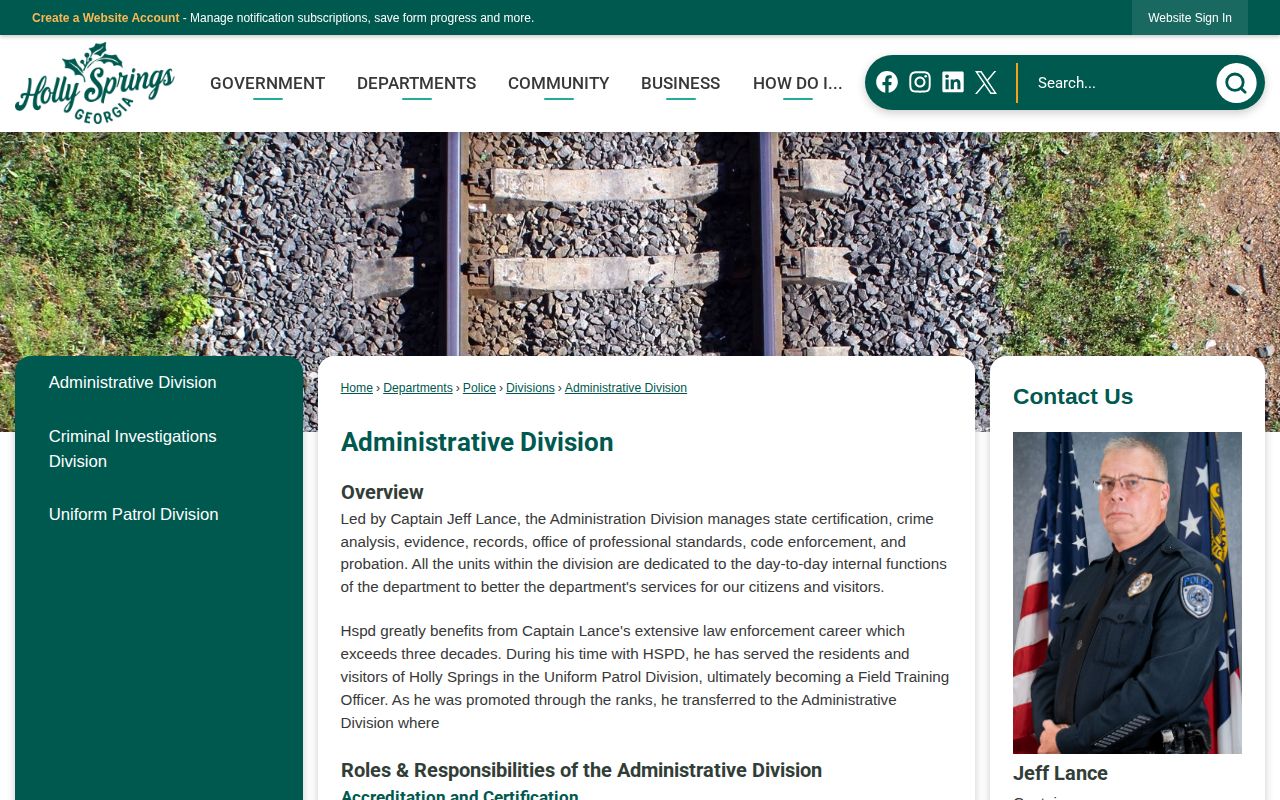Click the Overview heading

[382, 492]
